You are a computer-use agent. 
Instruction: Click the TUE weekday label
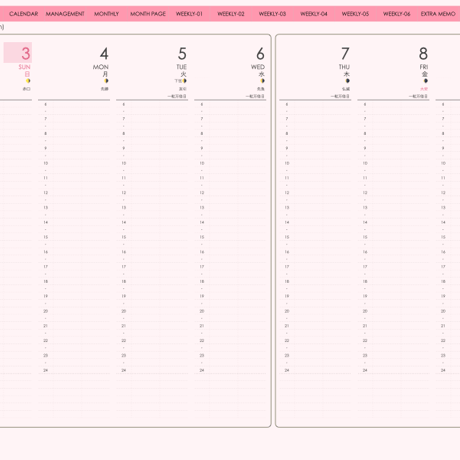pos(182,67)
